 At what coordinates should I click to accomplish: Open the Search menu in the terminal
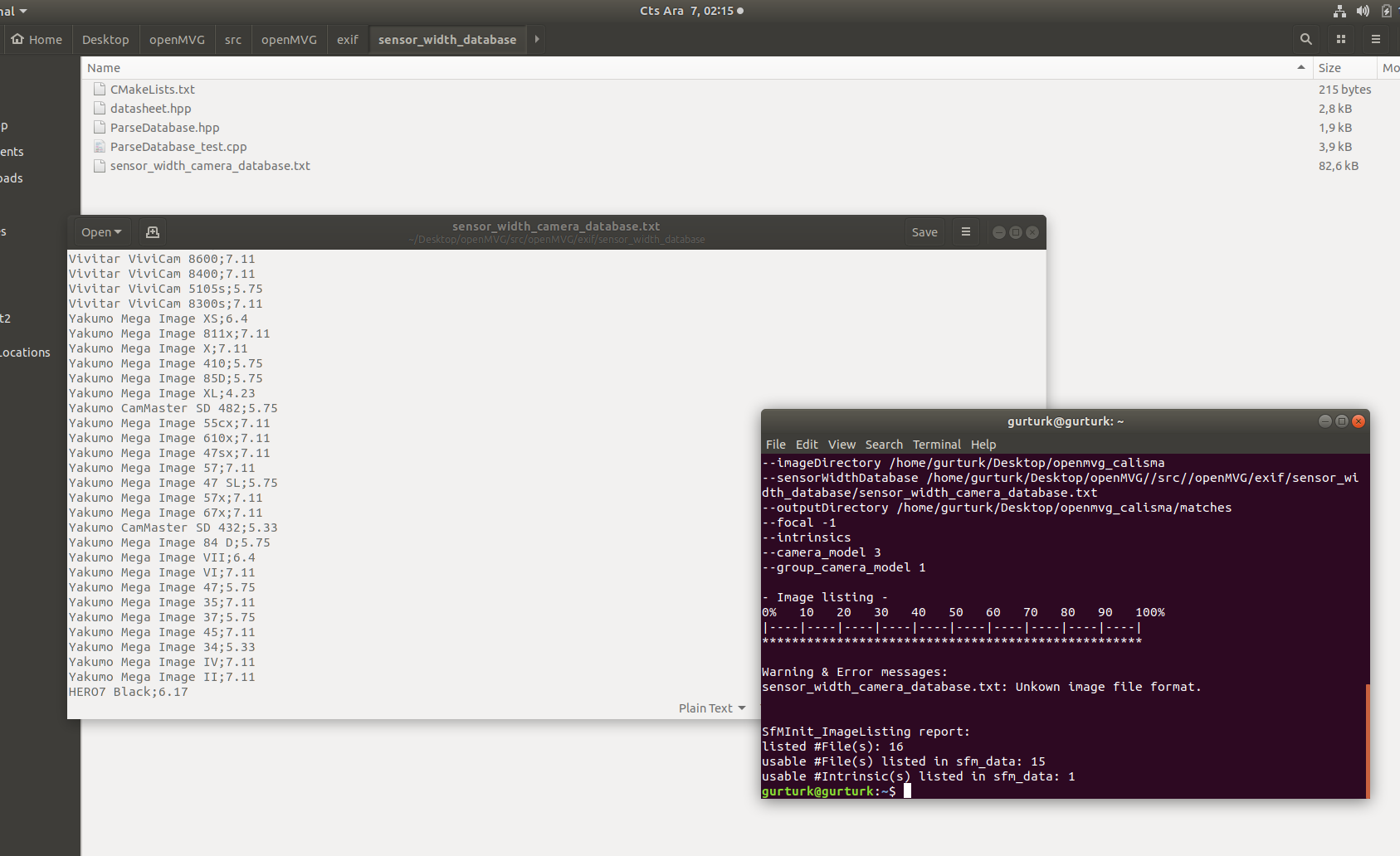tap(883, 445)
